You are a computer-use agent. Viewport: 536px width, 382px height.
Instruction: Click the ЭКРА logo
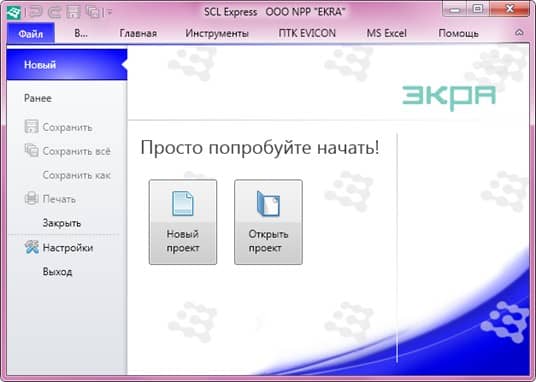click(449, 97)
